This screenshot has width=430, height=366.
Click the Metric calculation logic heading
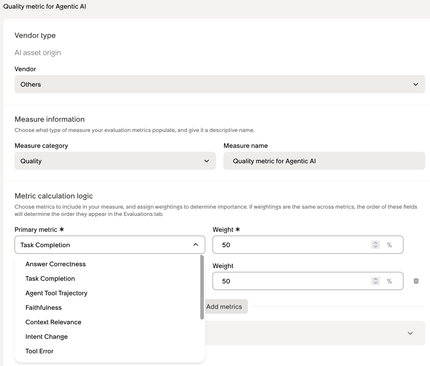(54, 196)
